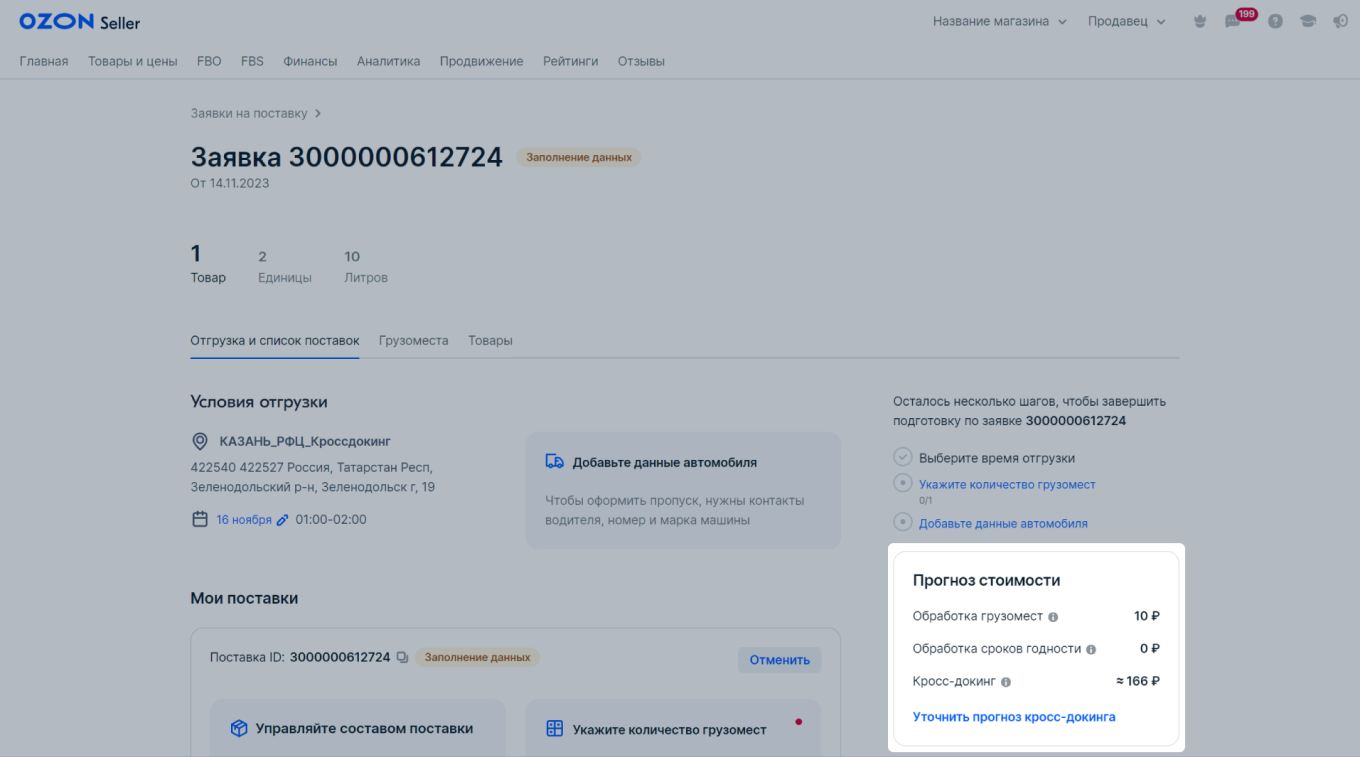Image resolution: width=1360 pixels, height=757 pixels.
Task: Click the truck icon in vehicle card
Action: (555, 462)
